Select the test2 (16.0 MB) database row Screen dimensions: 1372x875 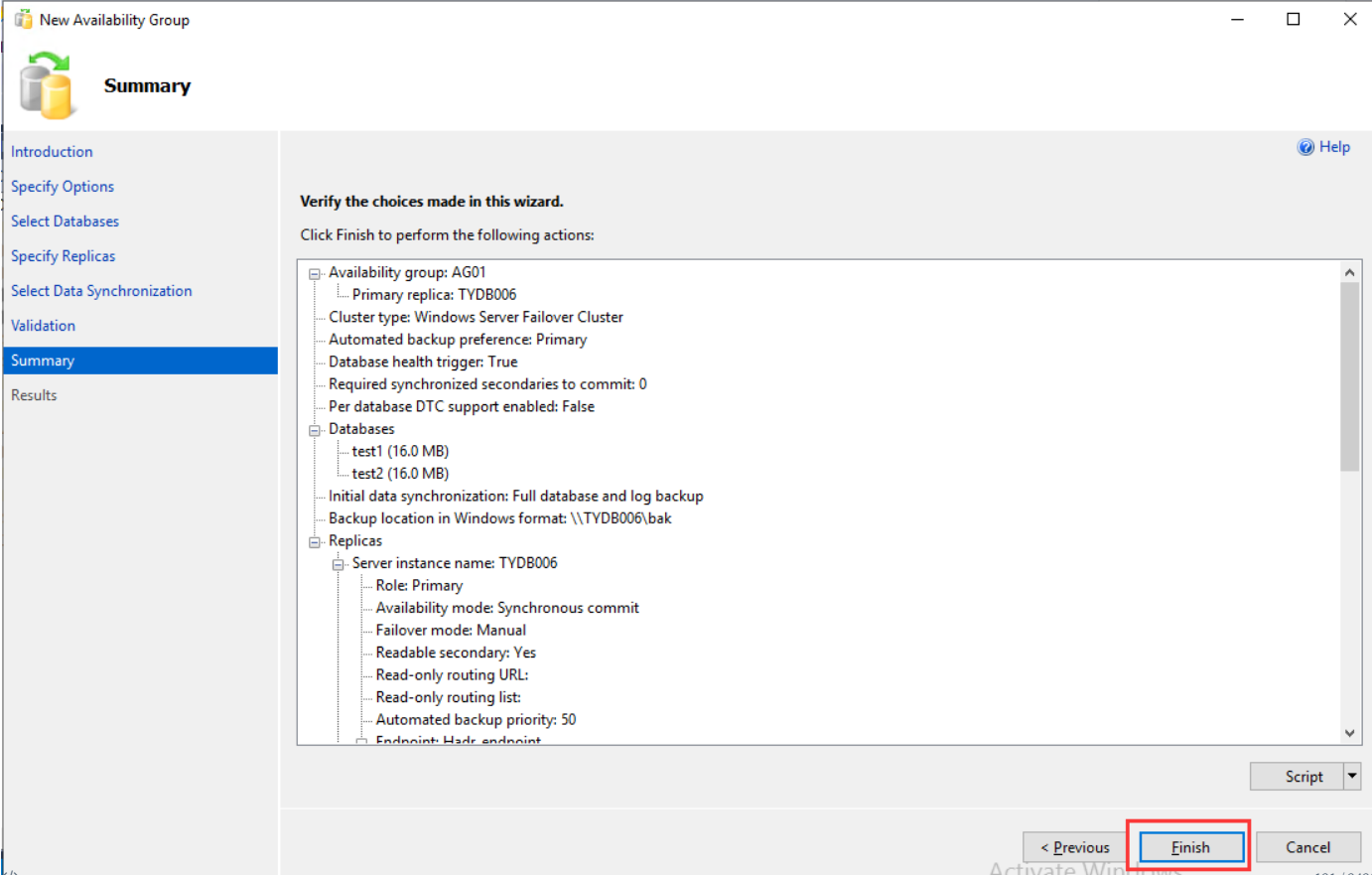(x=400, y=473)
